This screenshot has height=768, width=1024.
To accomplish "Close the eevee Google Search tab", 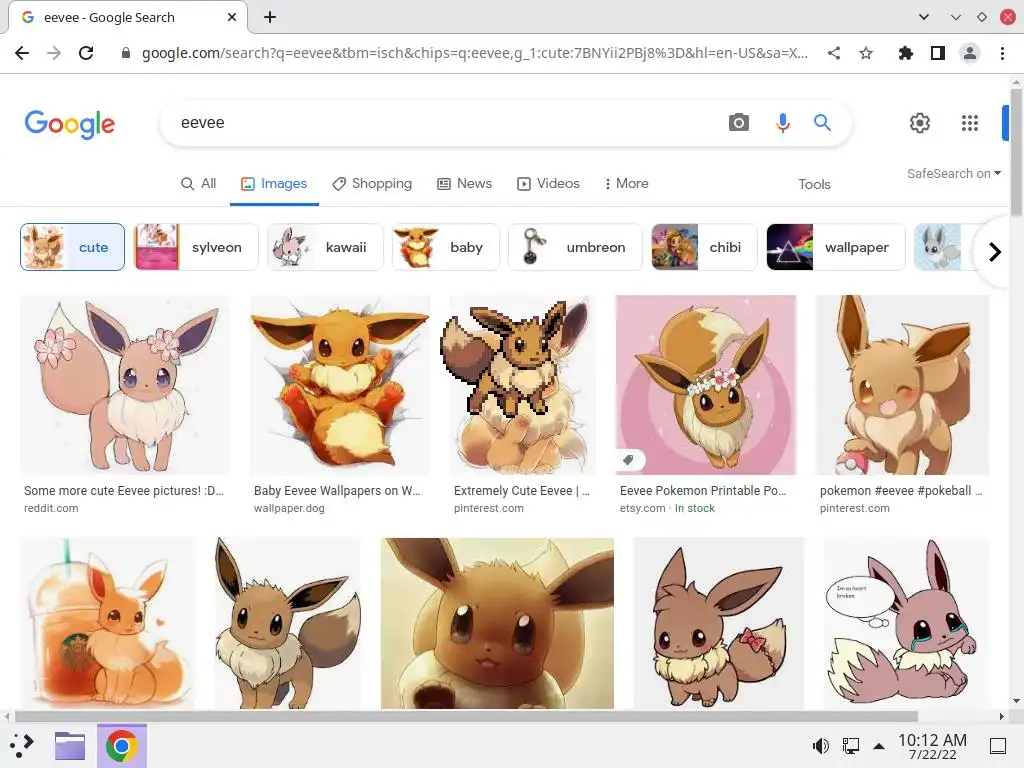I will pos(232,17).
